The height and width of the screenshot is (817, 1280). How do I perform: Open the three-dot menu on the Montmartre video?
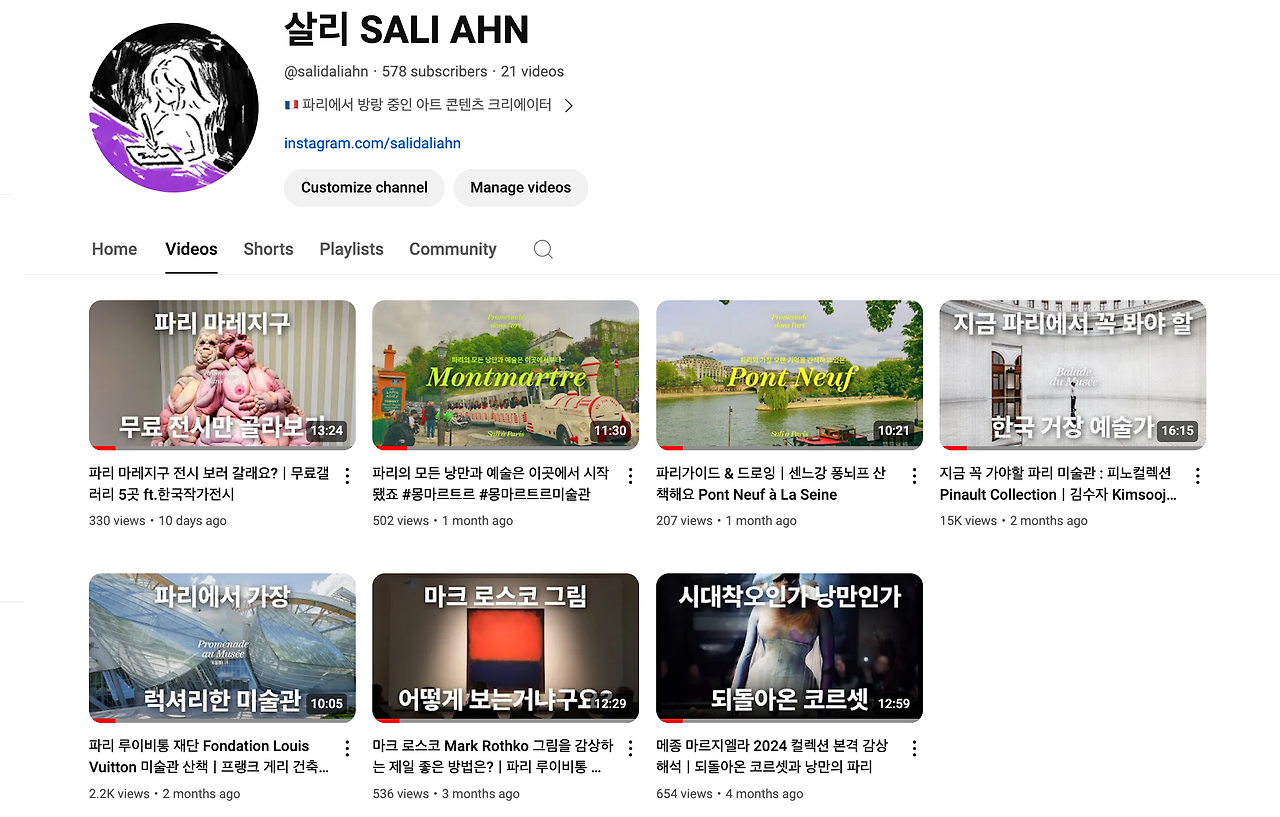630,475
